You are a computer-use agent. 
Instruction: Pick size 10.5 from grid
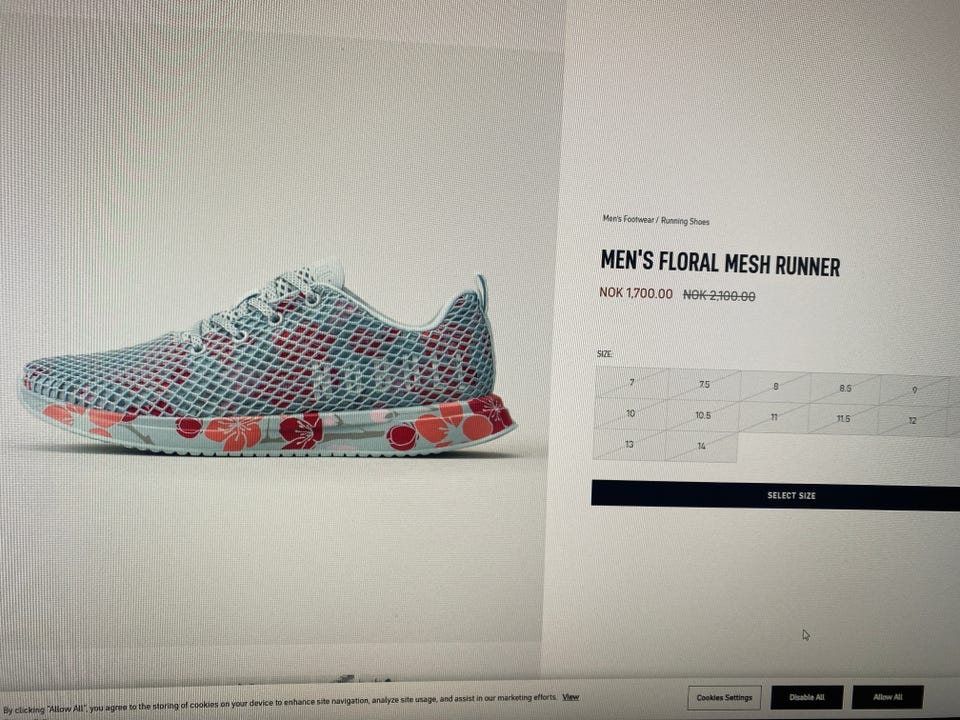[x=703, y=416]
